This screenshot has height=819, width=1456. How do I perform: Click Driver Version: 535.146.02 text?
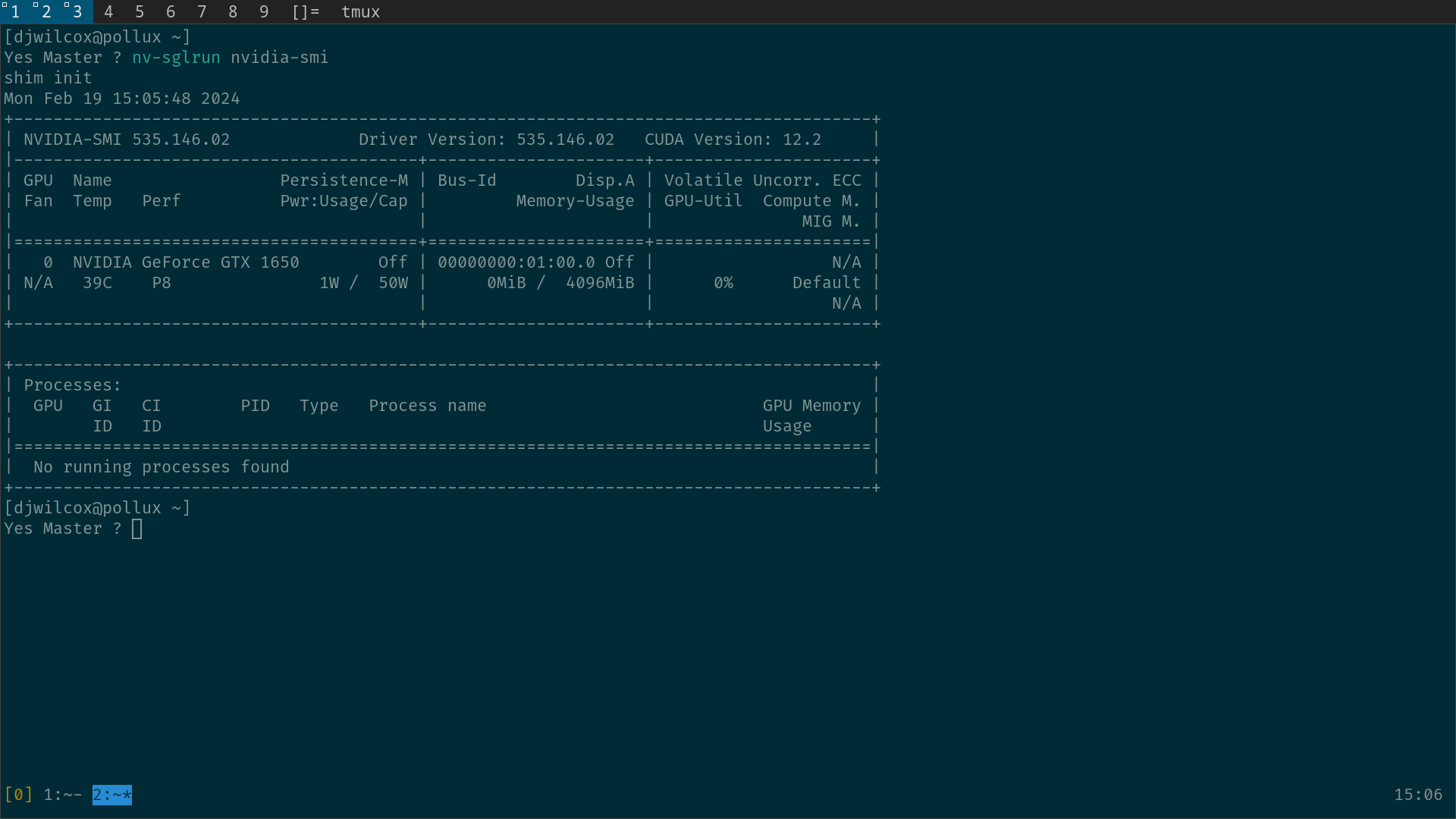[x=487, y=140]
